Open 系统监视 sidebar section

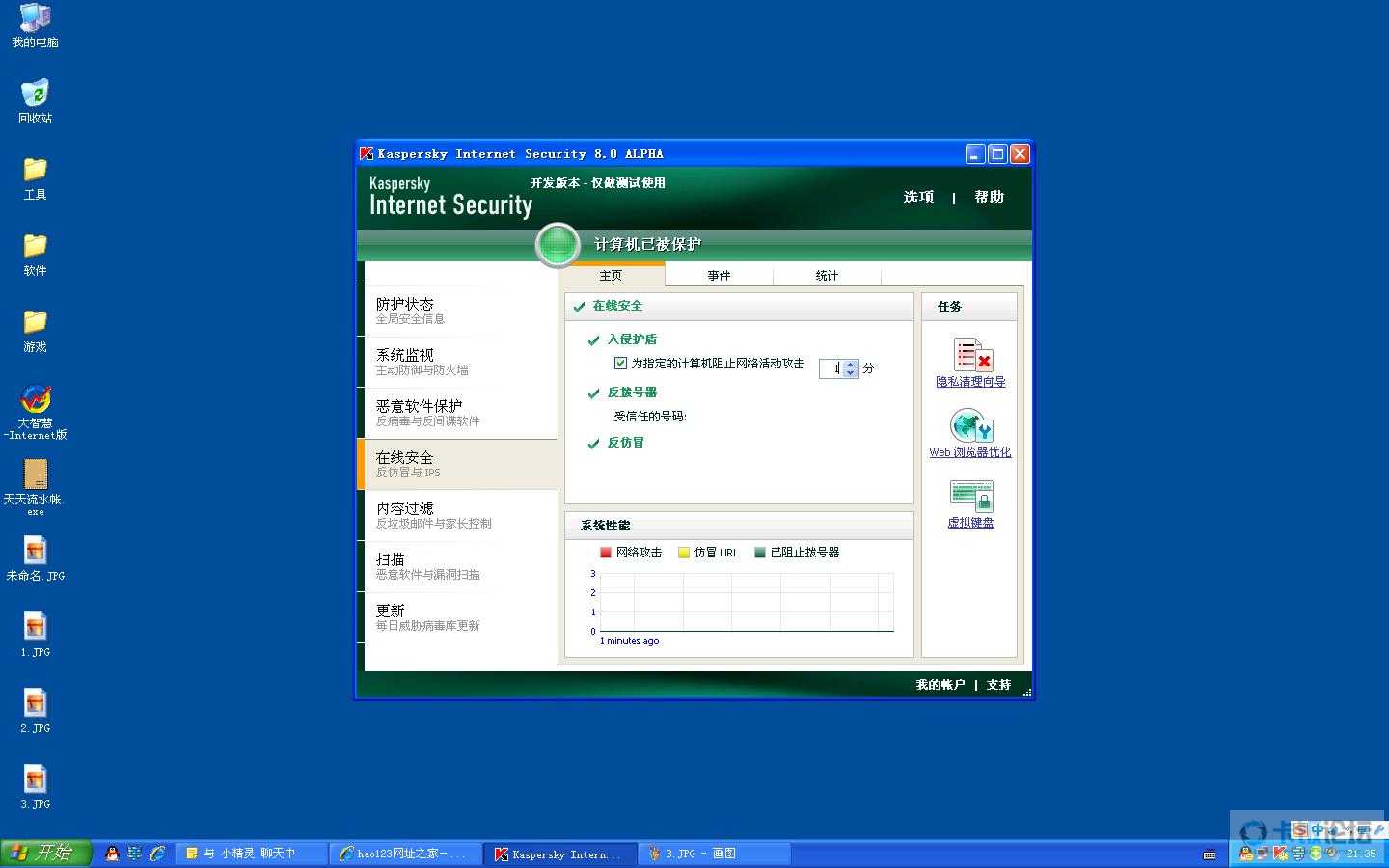pos(461,362)
